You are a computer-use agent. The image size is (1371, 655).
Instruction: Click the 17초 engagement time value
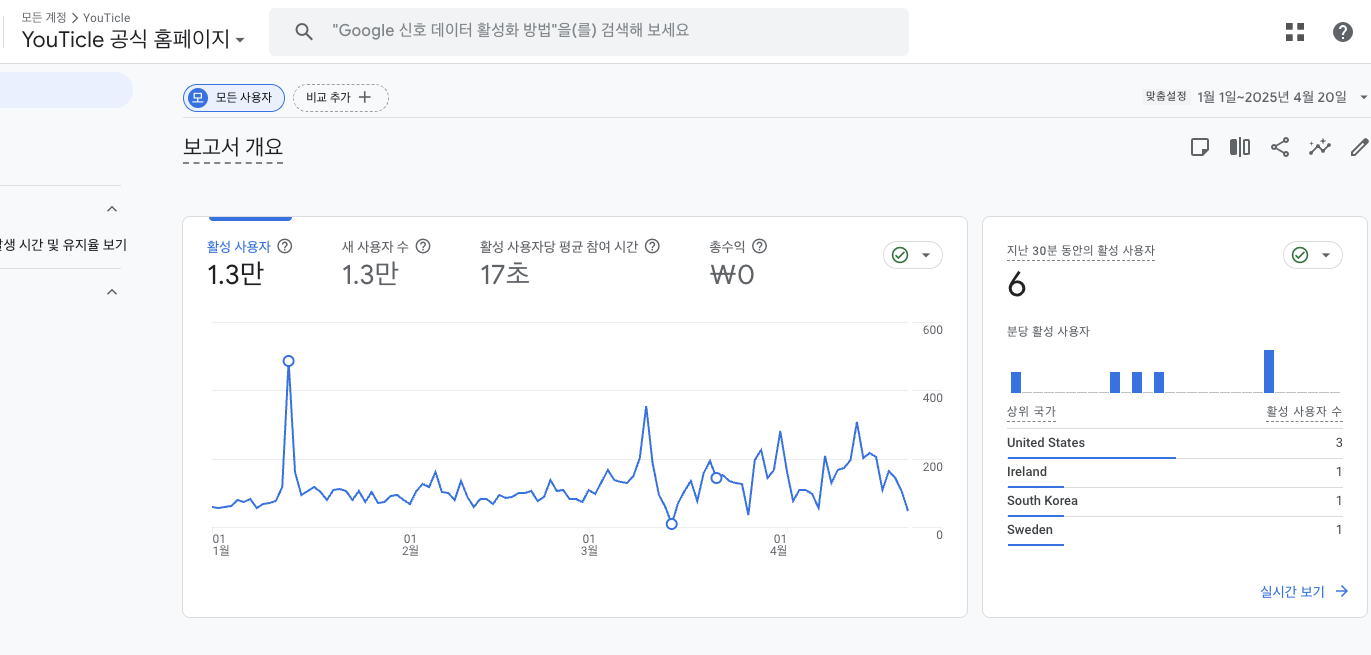pos(505,274)
